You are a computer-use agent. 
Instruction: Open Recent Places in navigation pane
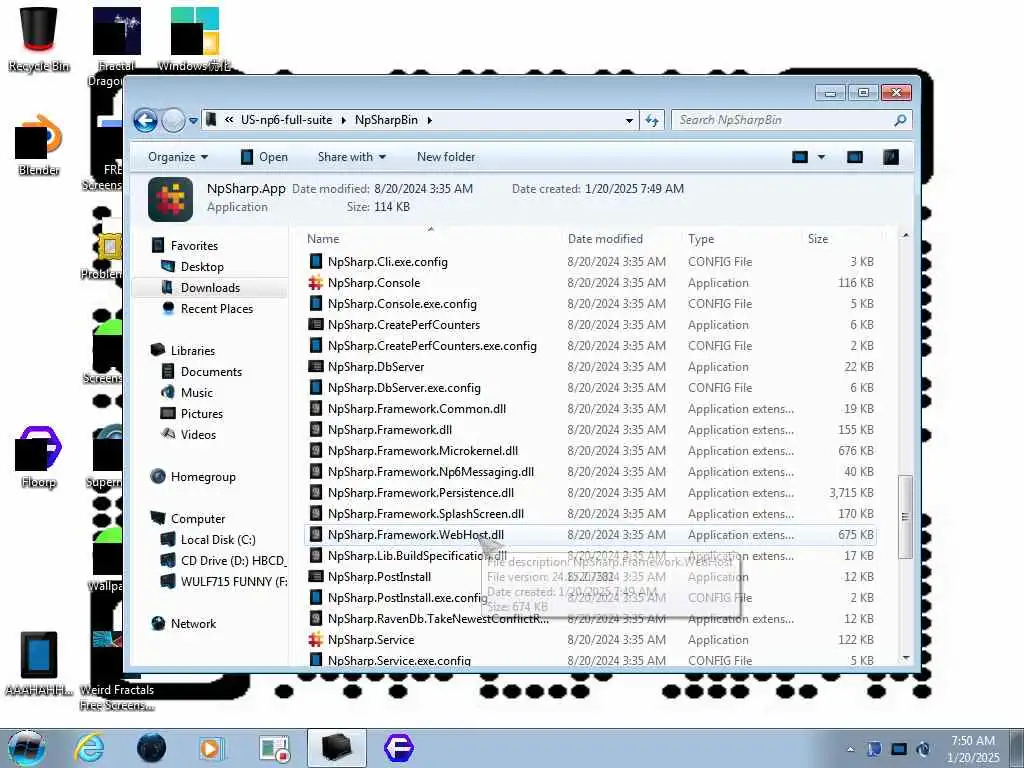point(216,309)
